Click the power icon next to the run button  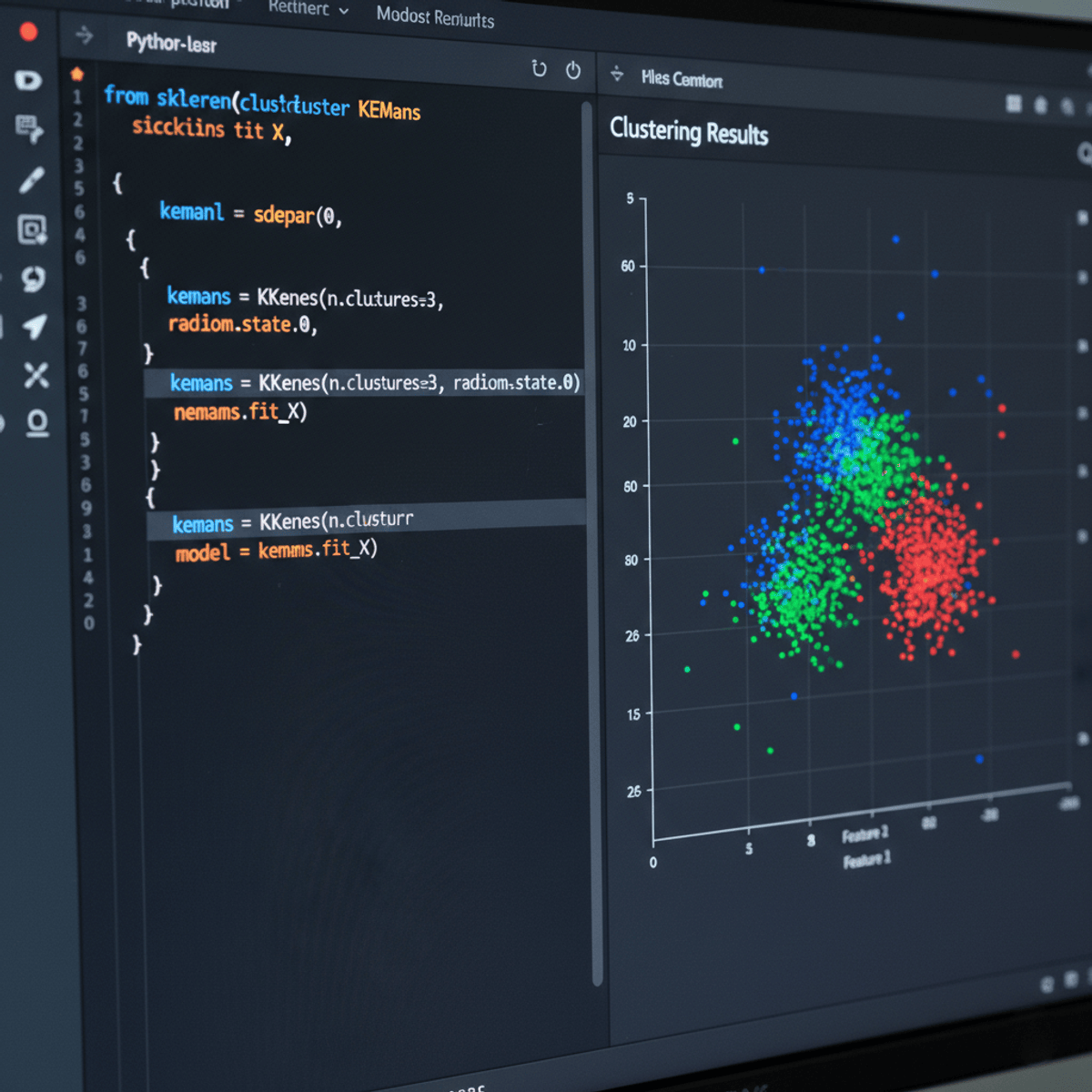tap(572, 71)
